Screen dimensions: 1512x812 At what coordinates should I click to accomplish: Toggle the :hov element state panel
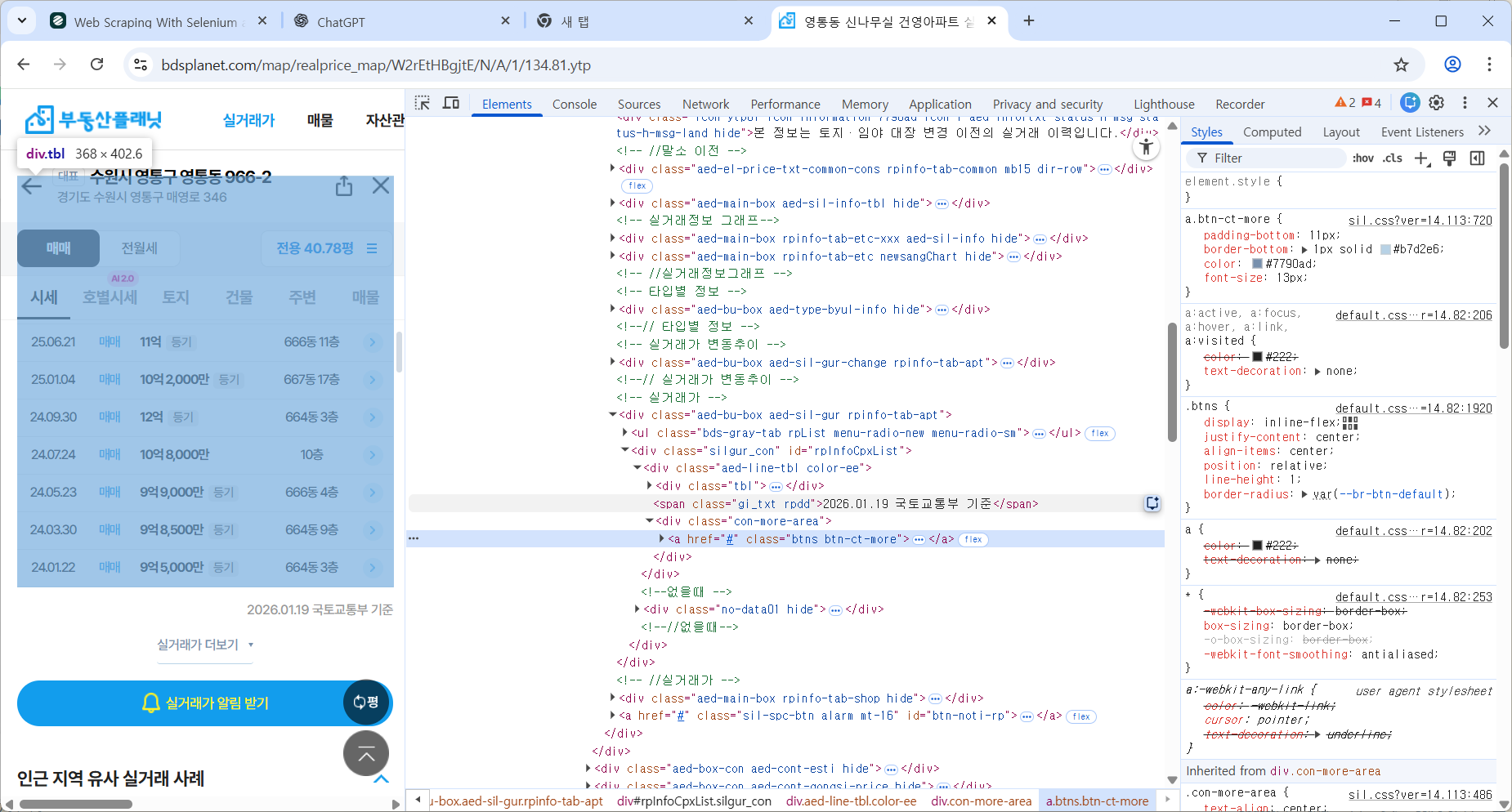[x=1362, y=158]
